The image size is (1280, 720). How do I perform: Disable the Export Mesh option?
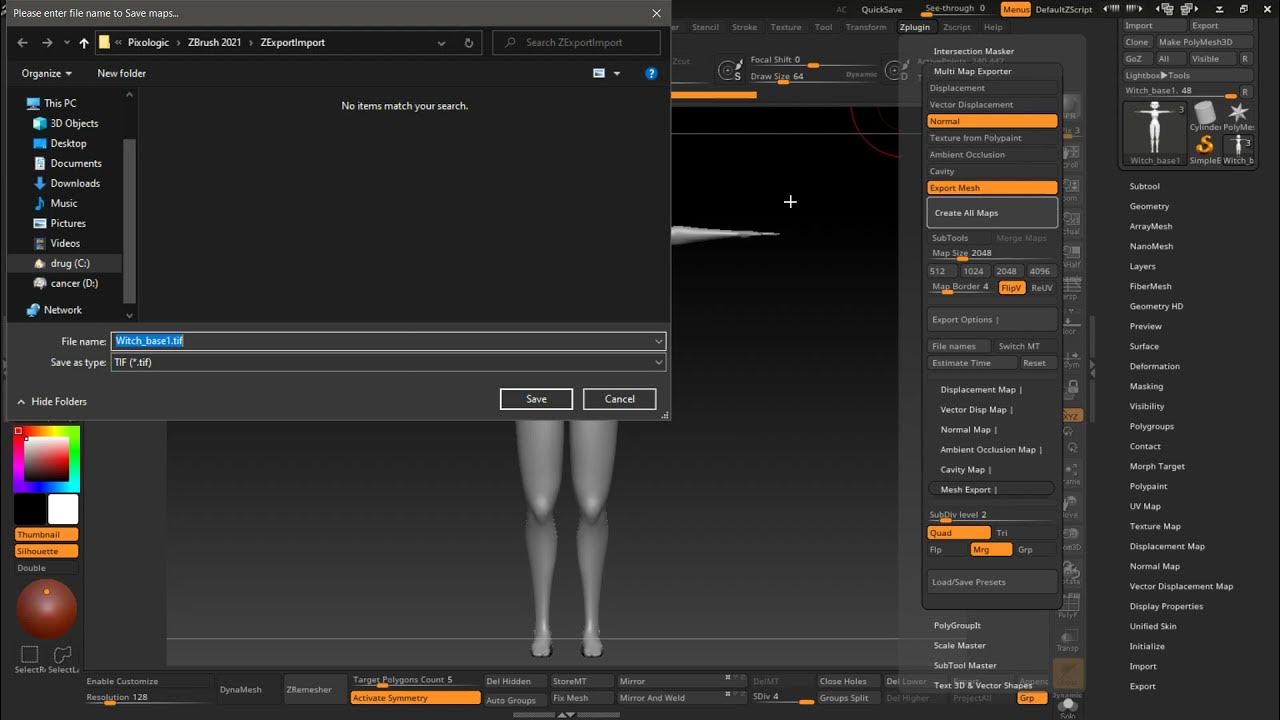[x=992, y=188]
